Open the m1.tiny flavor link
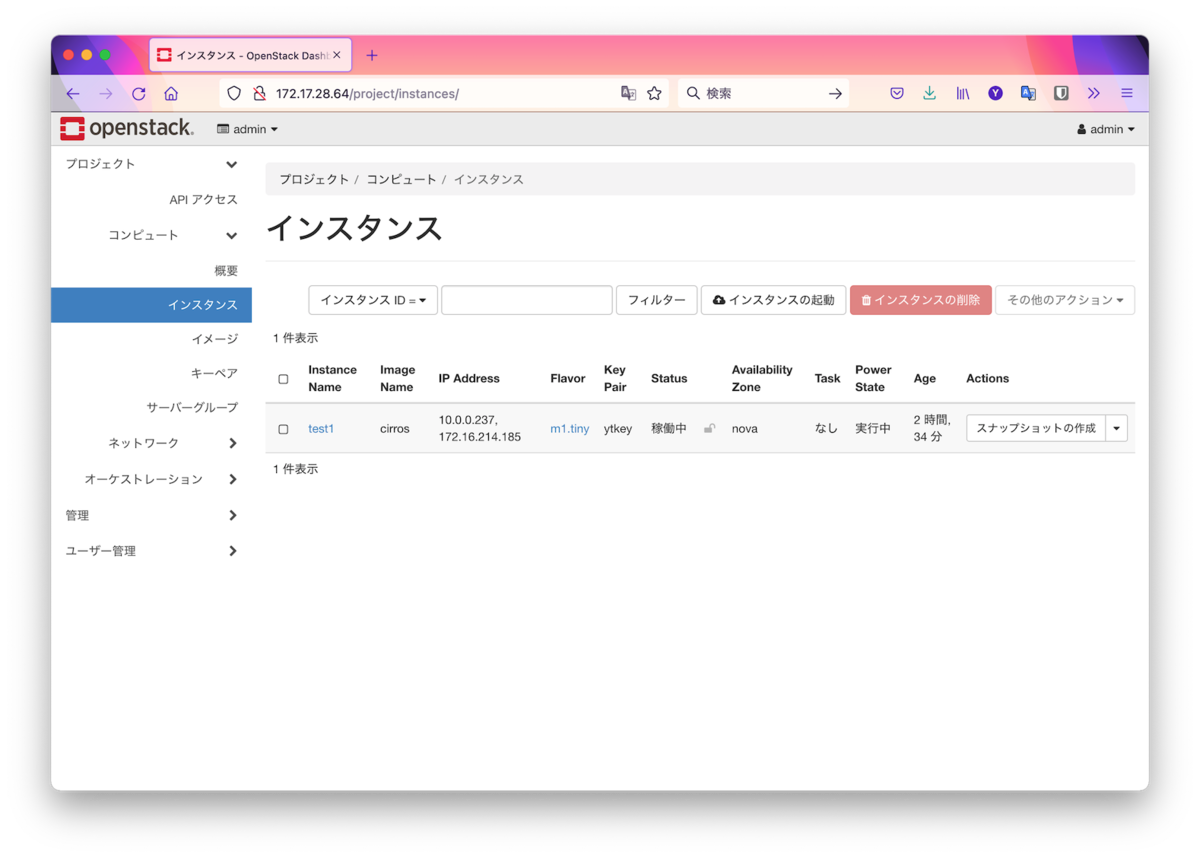1200x858 pixels. pyautogui.click(x=570, y=428)
